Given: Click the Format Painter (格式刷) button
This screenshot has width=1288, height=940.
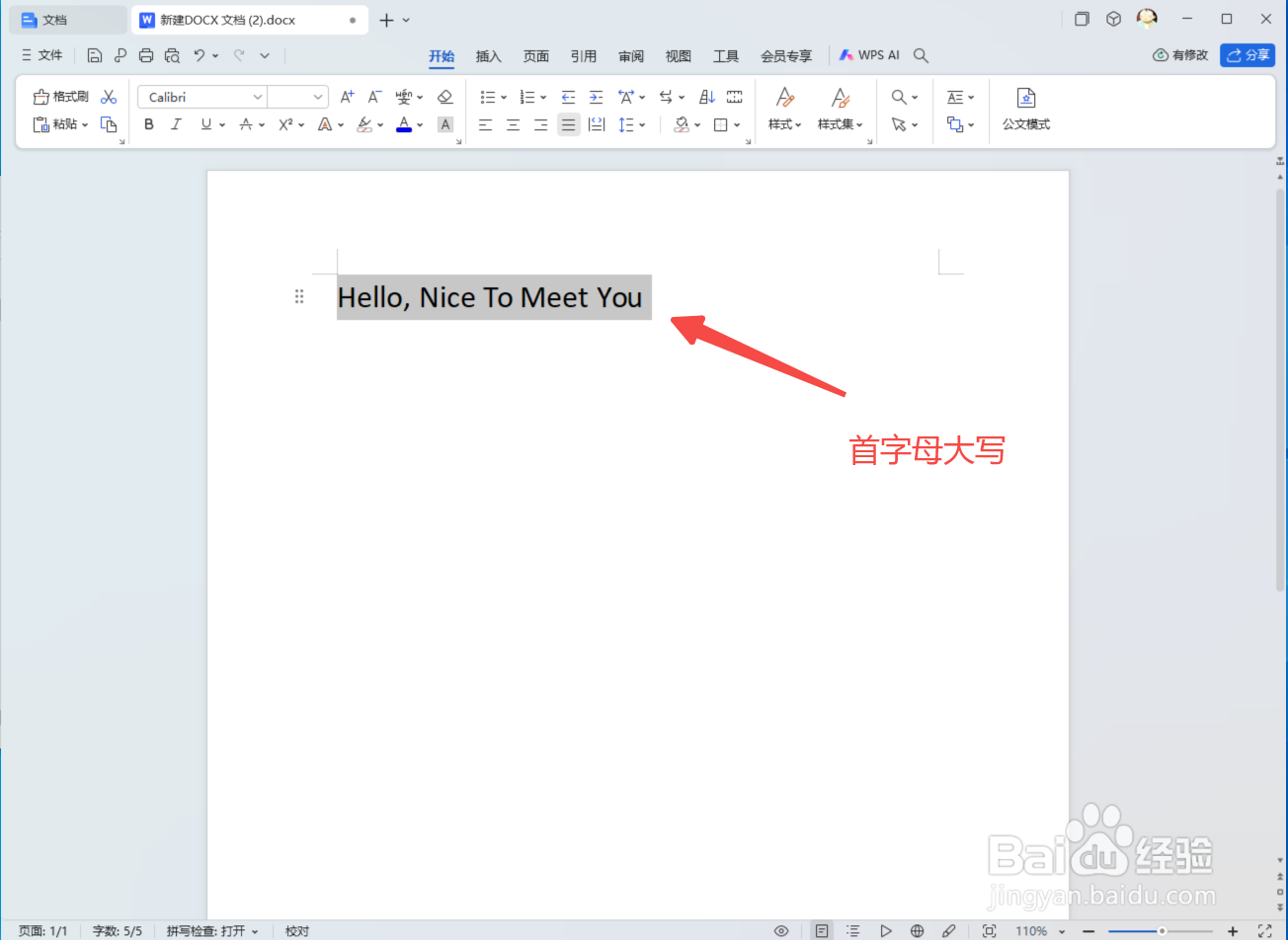Looking at the screenshot, I should pyautogui.click(x=60, y=97).
